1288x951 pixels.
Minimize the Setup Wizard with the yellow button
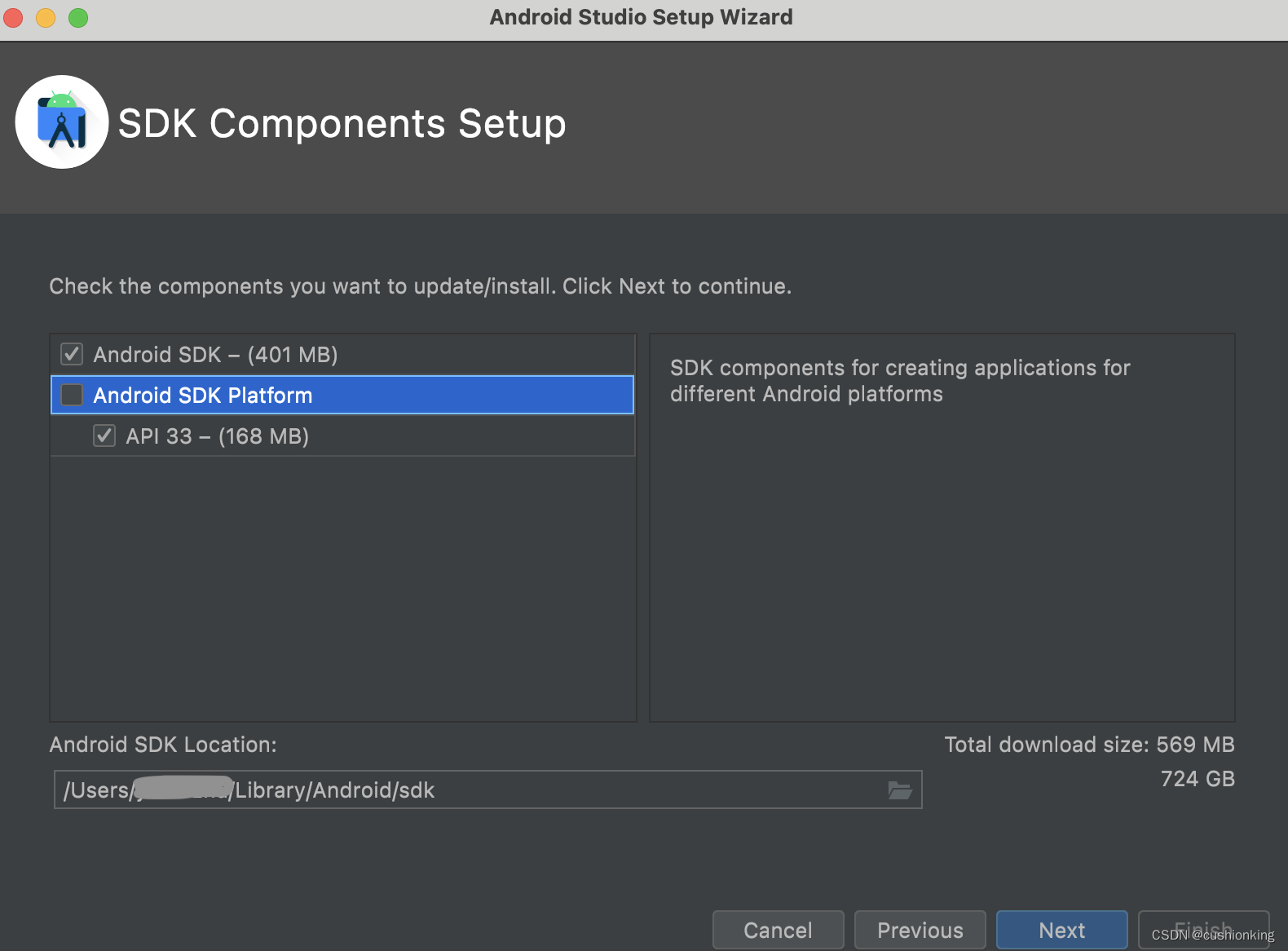pos(46,17)
